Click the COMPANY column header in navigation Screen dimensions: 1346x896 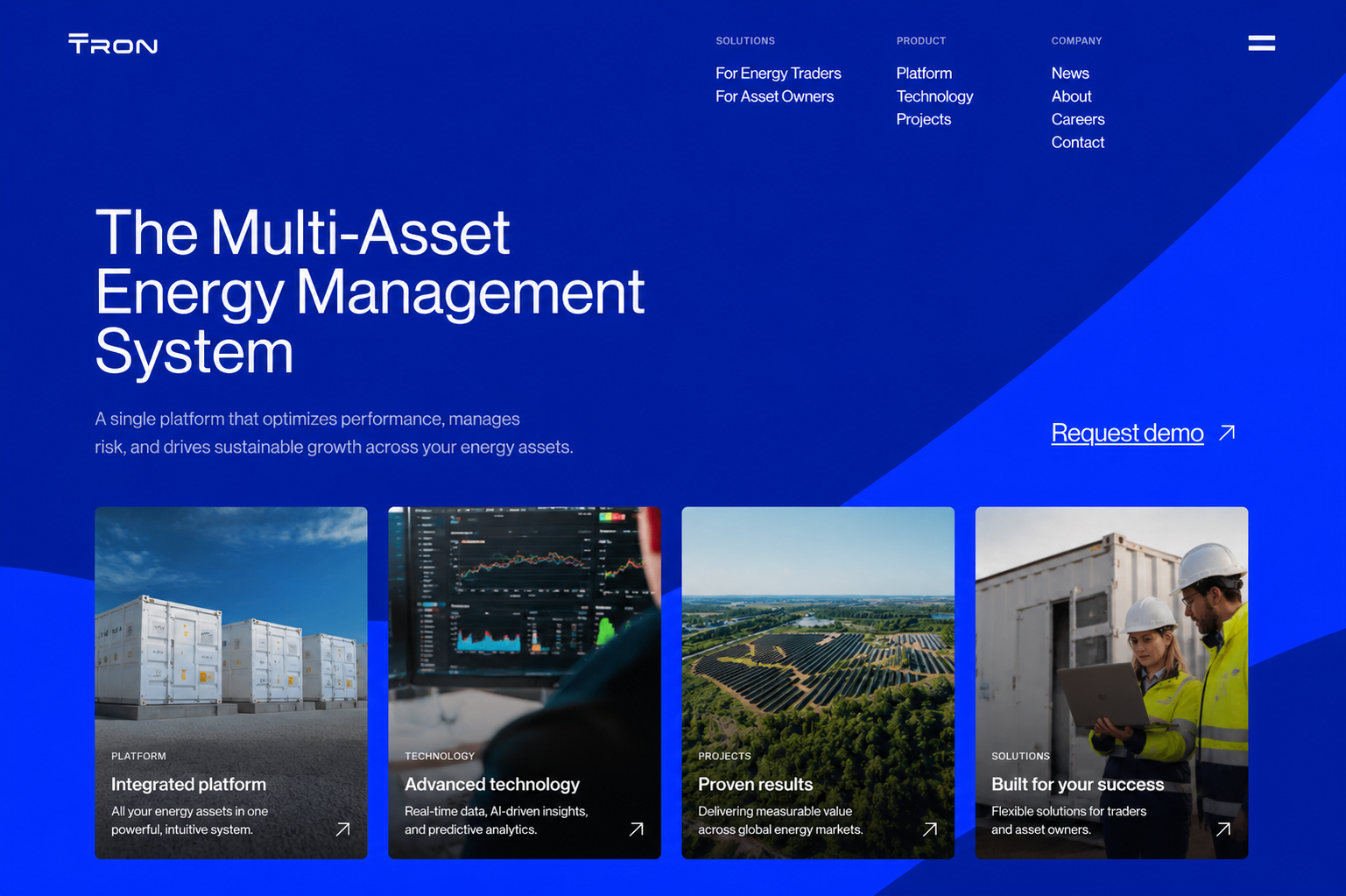tap(1076, 41)
